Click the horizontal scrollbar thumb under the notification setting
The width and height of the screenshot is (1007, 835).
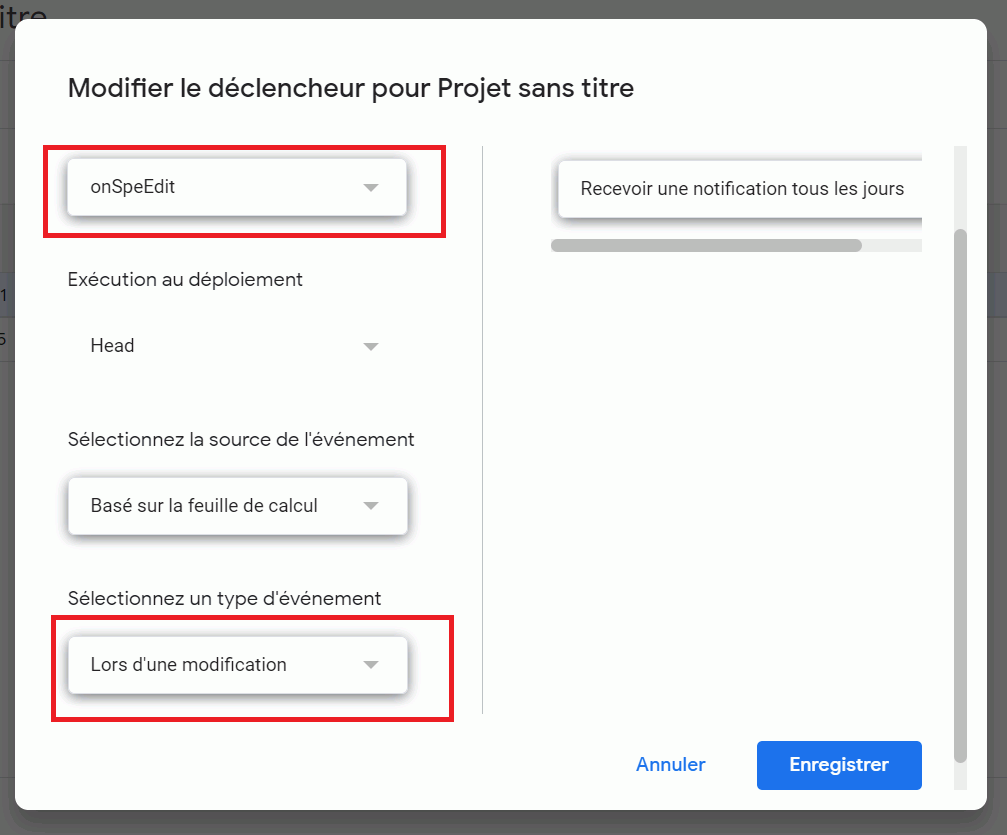tap(706, 245)
